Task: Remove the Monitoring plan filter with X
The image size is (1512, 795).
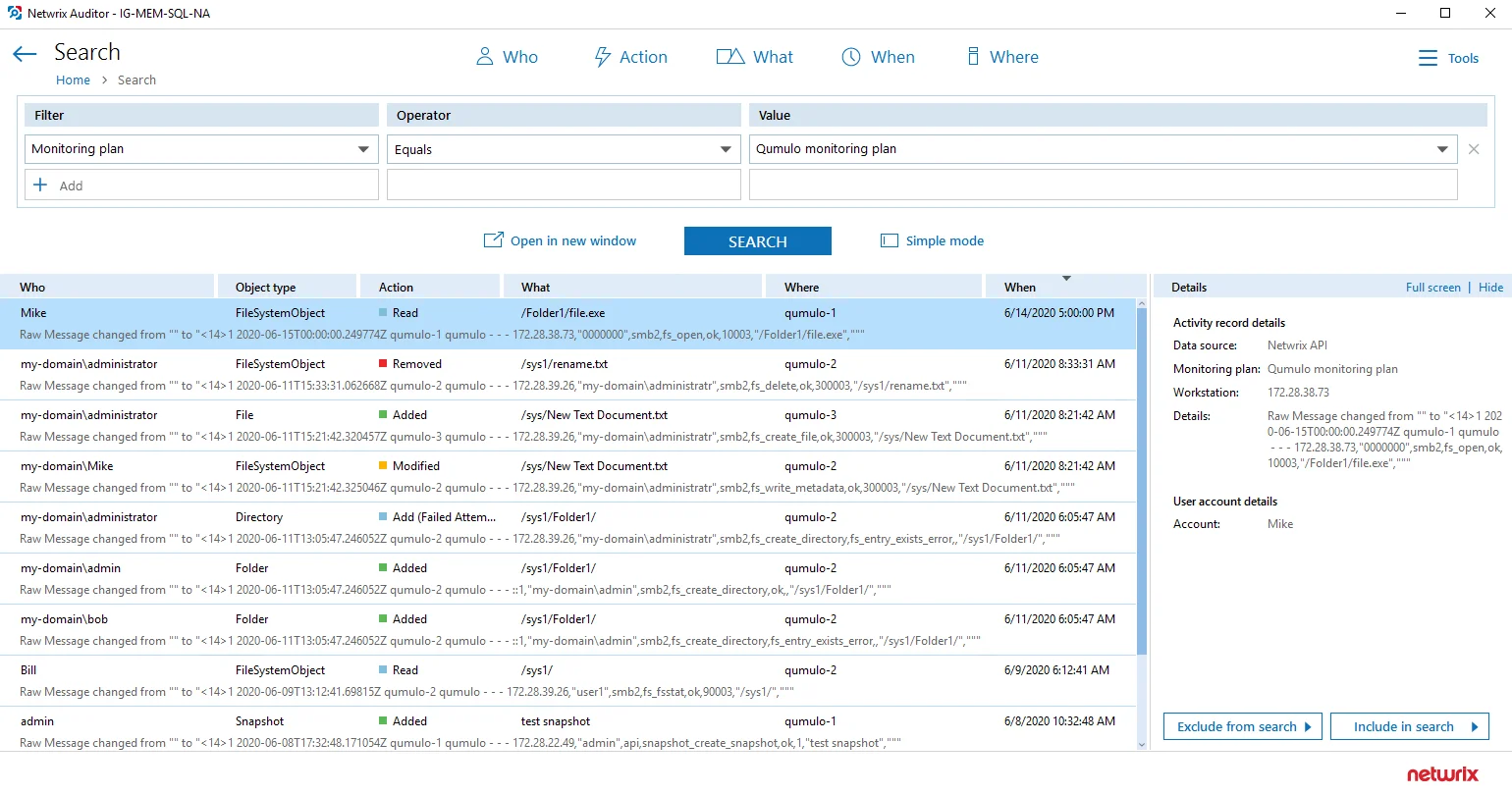Action: click(1474, 149)
